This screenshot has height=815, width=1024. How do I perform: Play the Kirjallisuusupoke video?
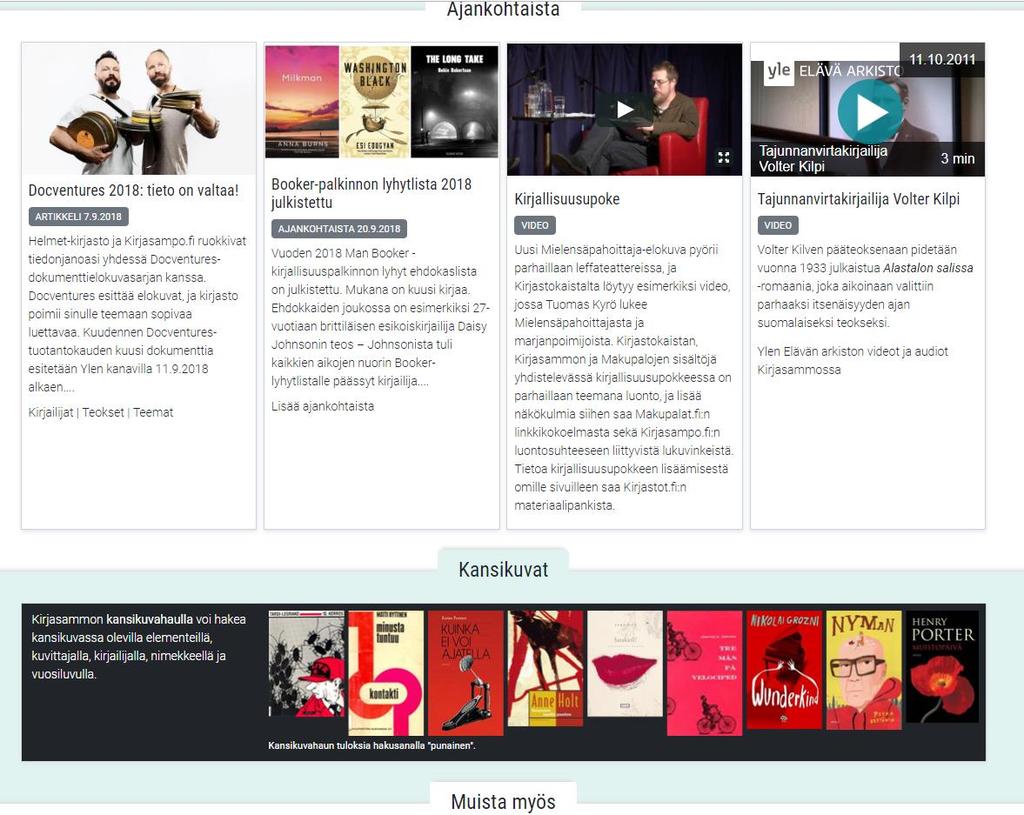(624, 109)
